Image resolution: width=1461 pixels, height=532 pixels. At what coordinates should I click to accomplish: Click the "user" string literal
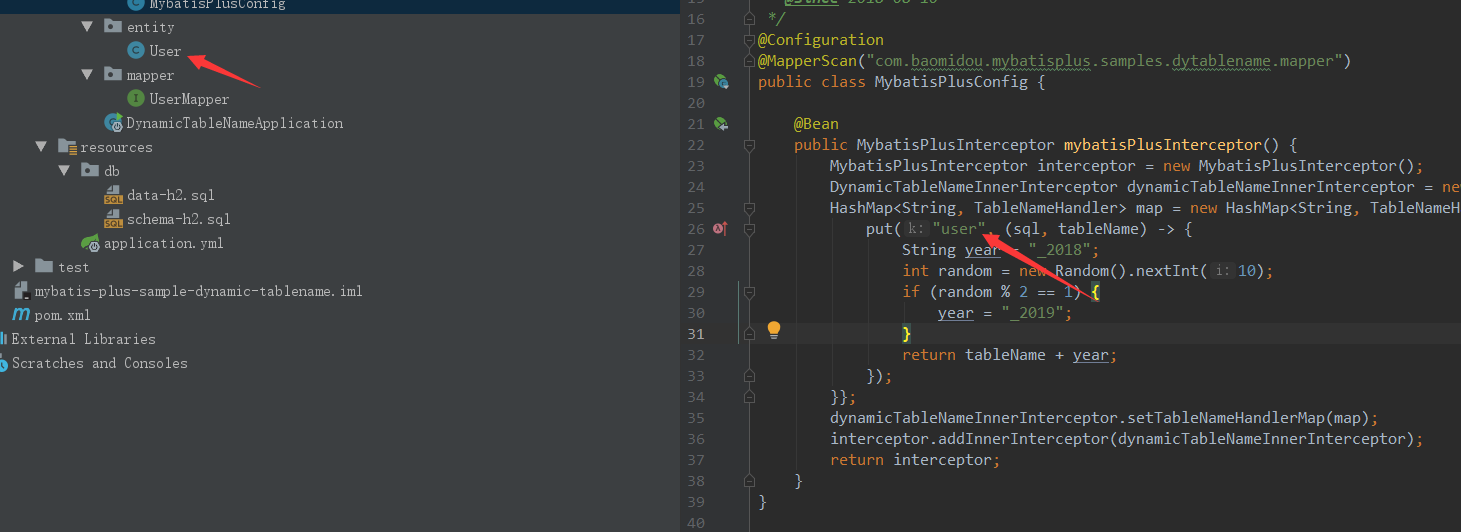tap(959, 229)
